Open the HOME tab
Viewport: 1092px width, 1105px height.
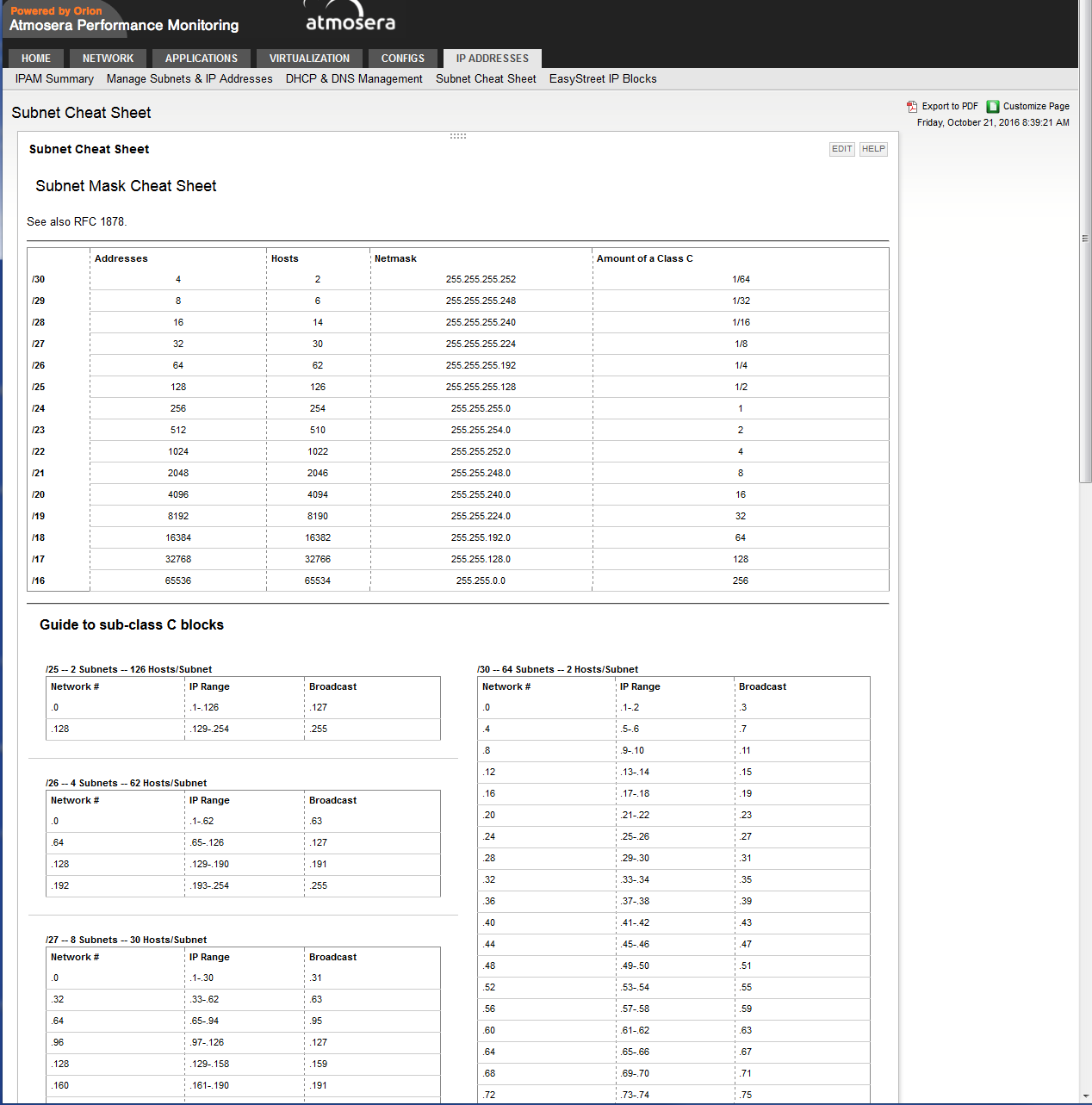[36, 59]
